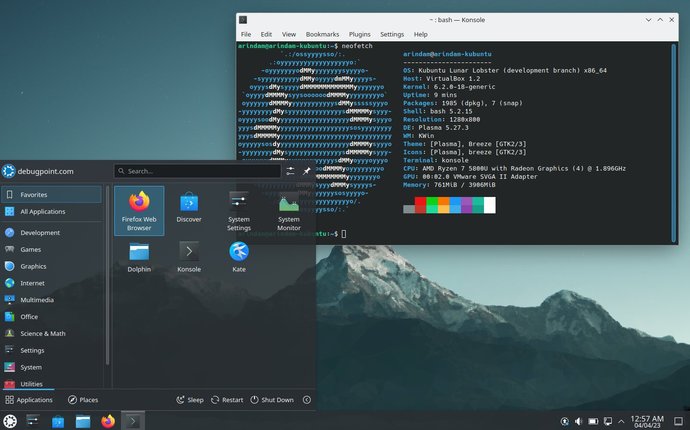The image size is (690, 430).
Task: Switch to the Places tab
Action: pos(83,400)
